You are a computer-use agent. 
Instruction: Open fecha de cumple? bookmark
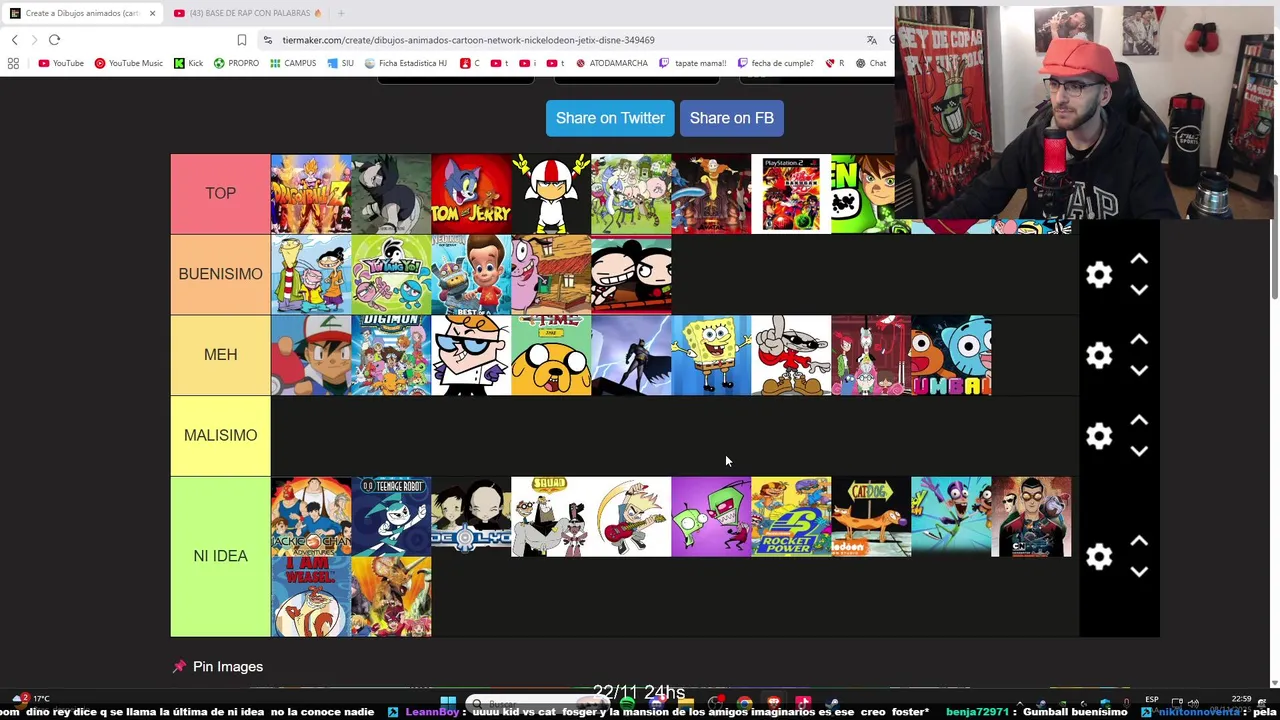coord(775,63)
